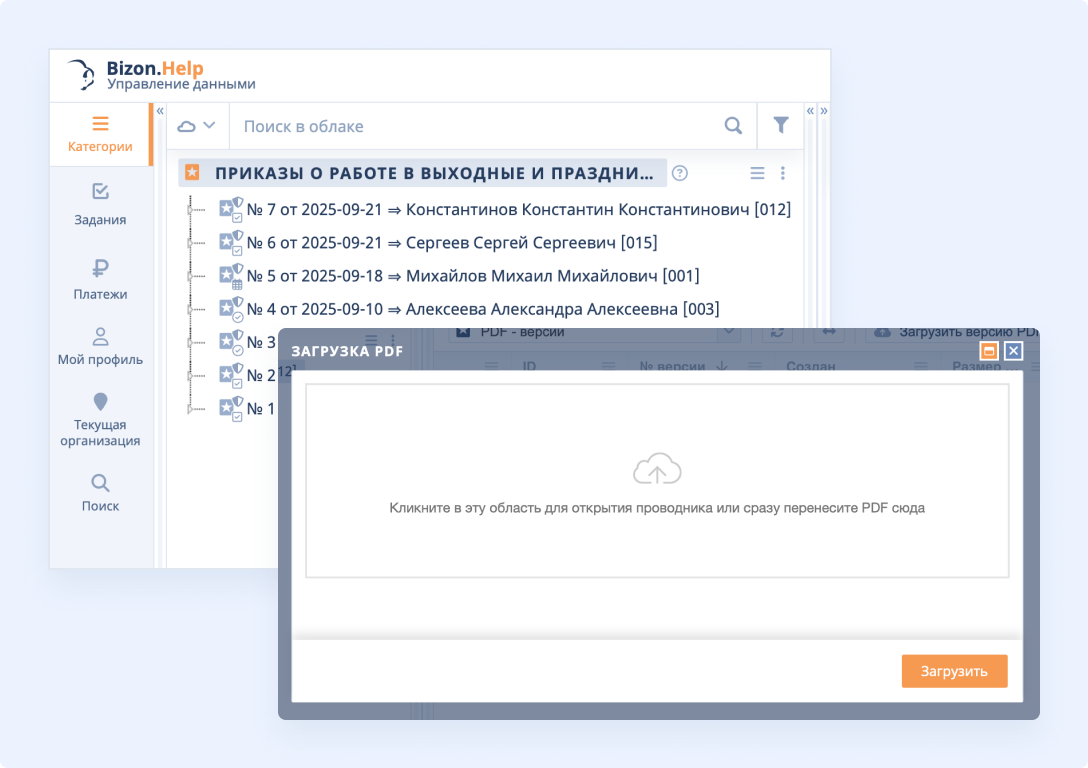Open the filter icon next to cloud search
This screenshot has height=768, width=1088.
point(781,126)
